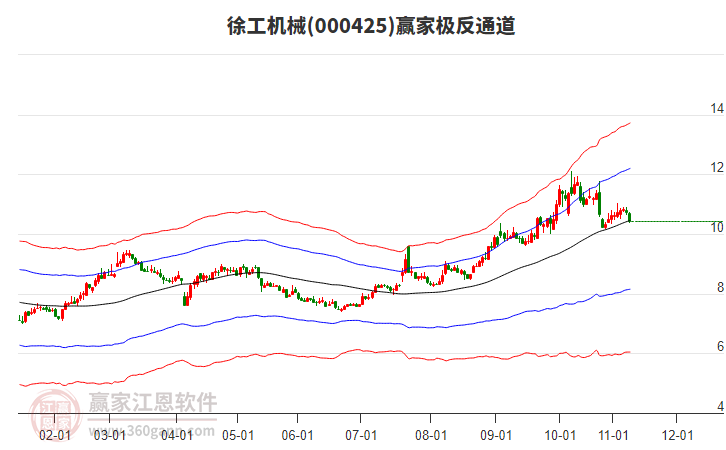Image resolution: width=726 pixels, height=450 pixels.
Task: Click the price axis value 14
Action: (x=717, y=108)
